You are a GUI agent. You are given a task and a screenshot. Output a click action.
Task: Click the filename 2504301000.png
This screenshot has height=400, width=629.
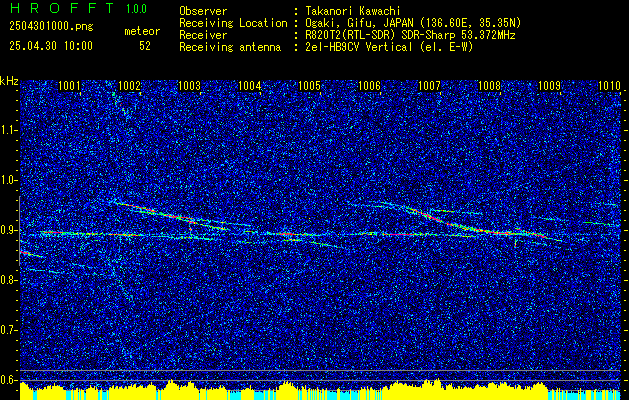pyautogui.click(x=51, y=26)
